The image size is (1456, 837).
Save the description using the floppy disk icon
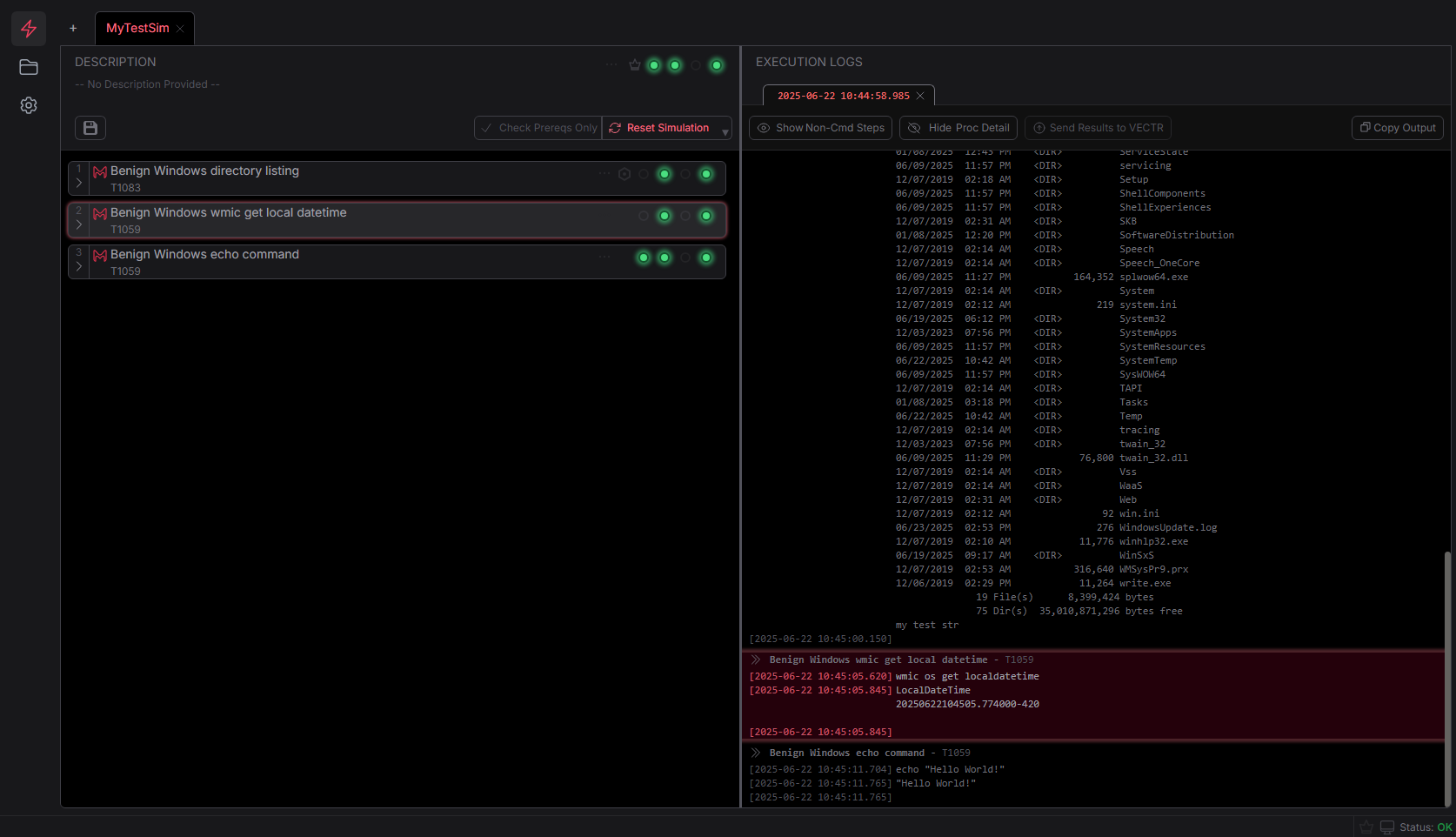tap(90, 127)
